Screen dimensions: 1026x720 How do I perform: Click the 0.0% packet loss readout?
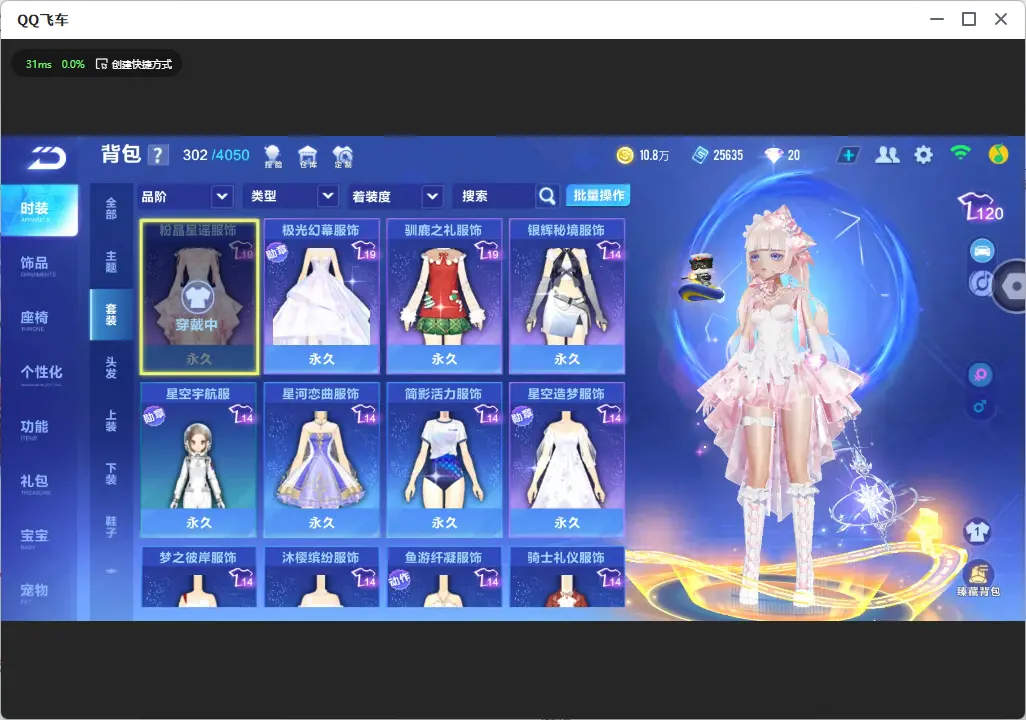pos(73,64)
